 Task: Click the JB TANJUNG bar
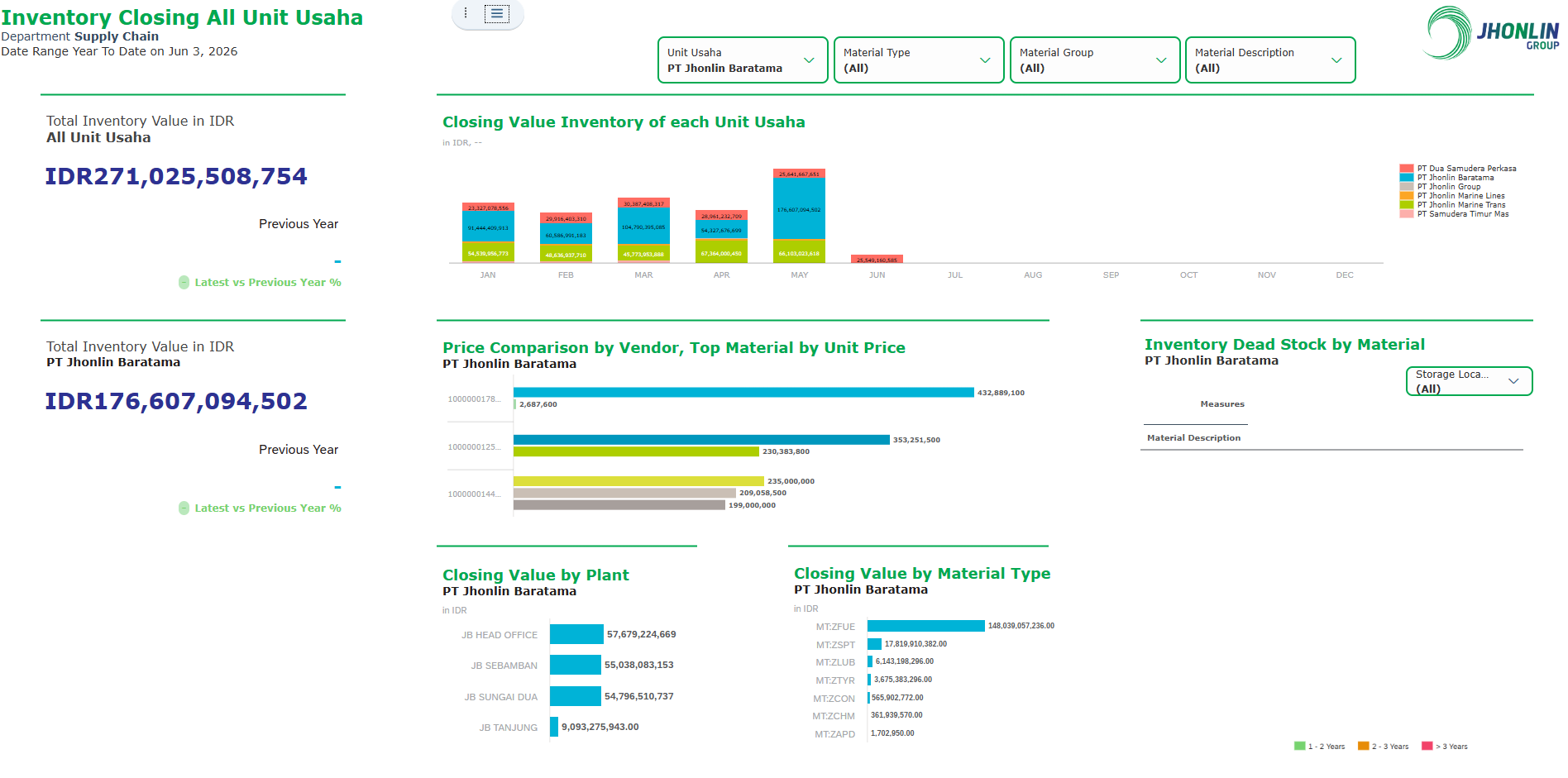tap(554, 727)
